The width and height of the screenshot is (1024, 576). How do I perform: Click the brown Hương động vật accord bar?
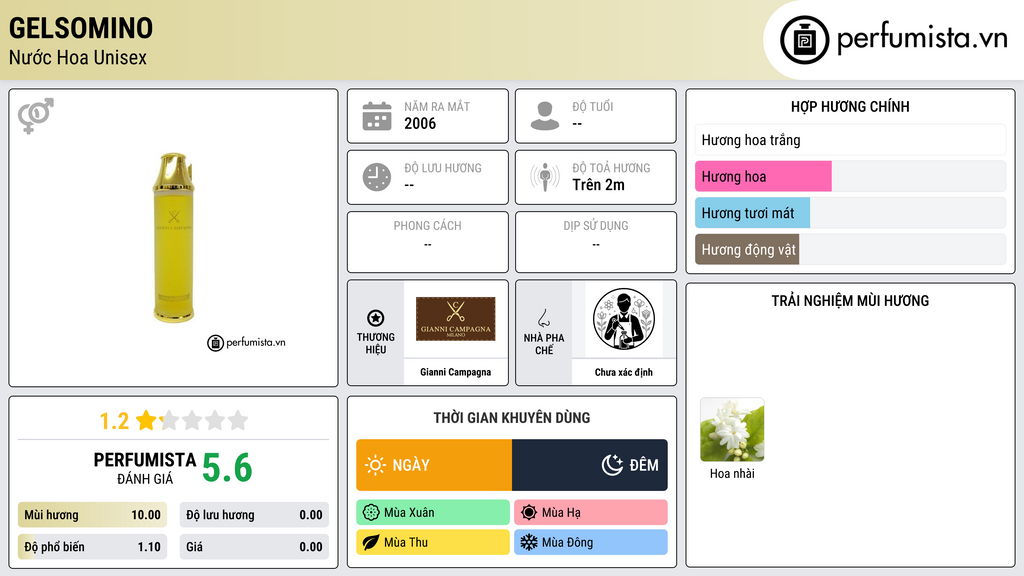(x=747, y=249)
